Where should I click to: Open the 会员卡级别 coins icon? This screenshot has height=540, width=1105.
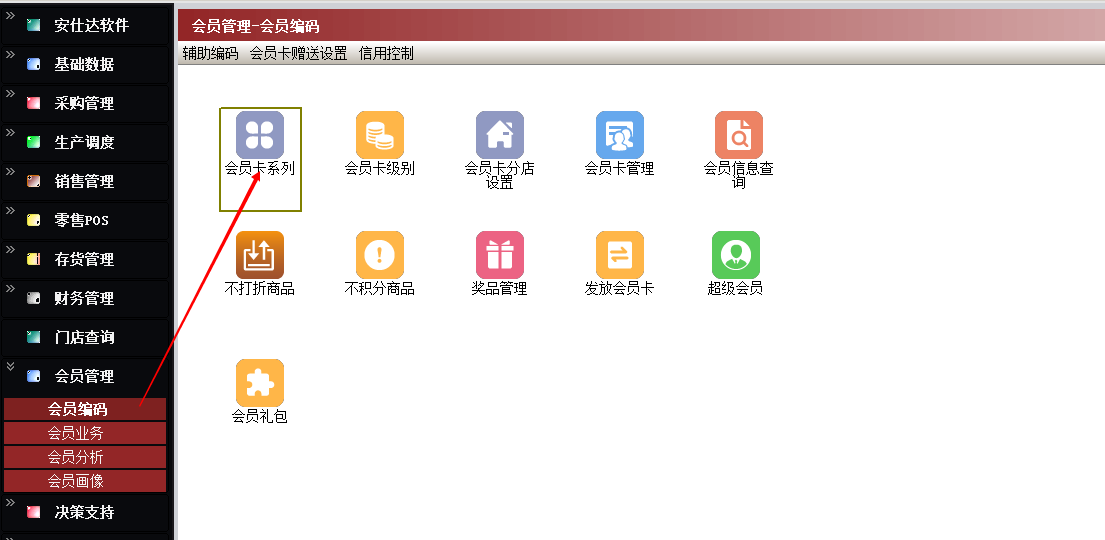[380, 135]
